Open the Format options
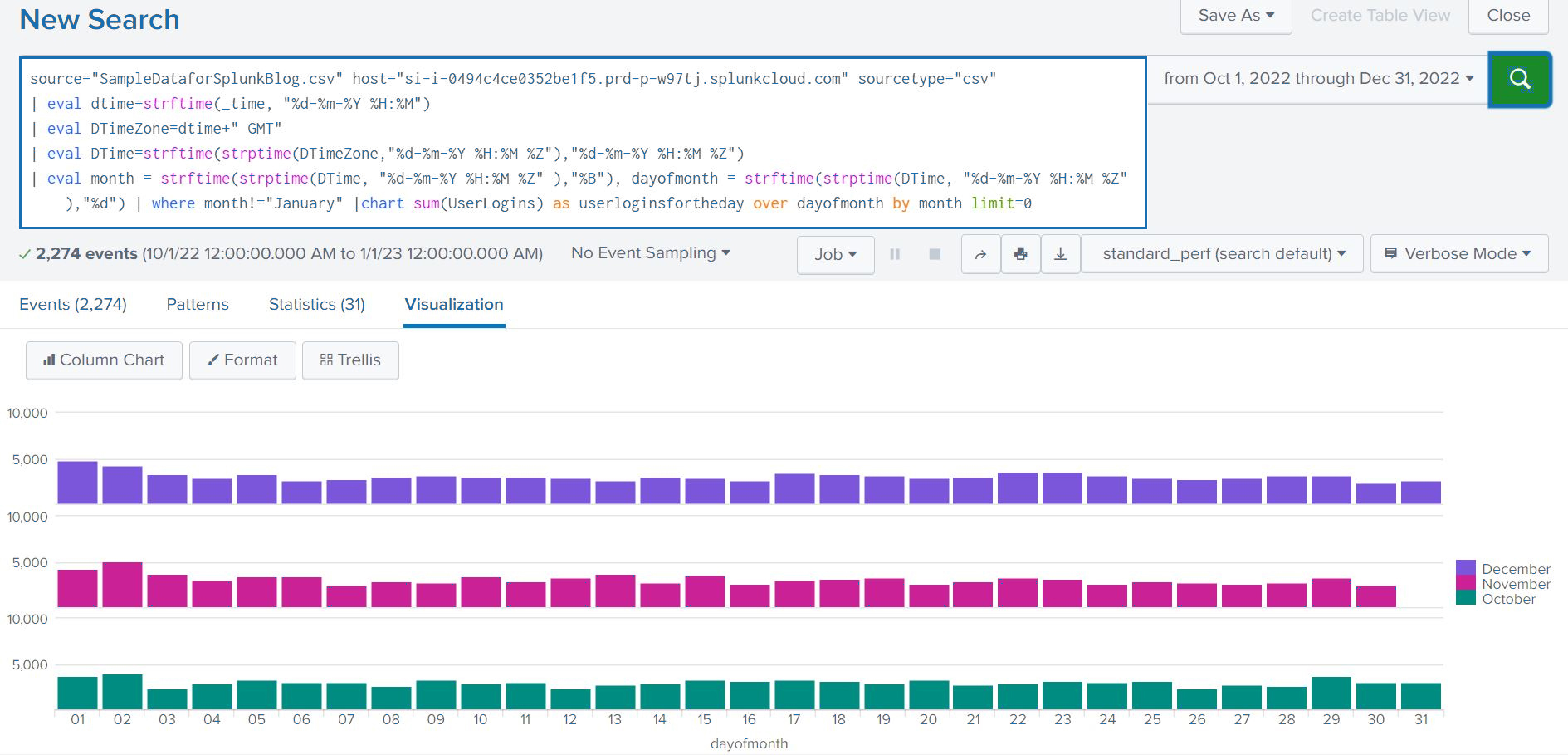Viewport: 1568px width, 755px height. 242,360
